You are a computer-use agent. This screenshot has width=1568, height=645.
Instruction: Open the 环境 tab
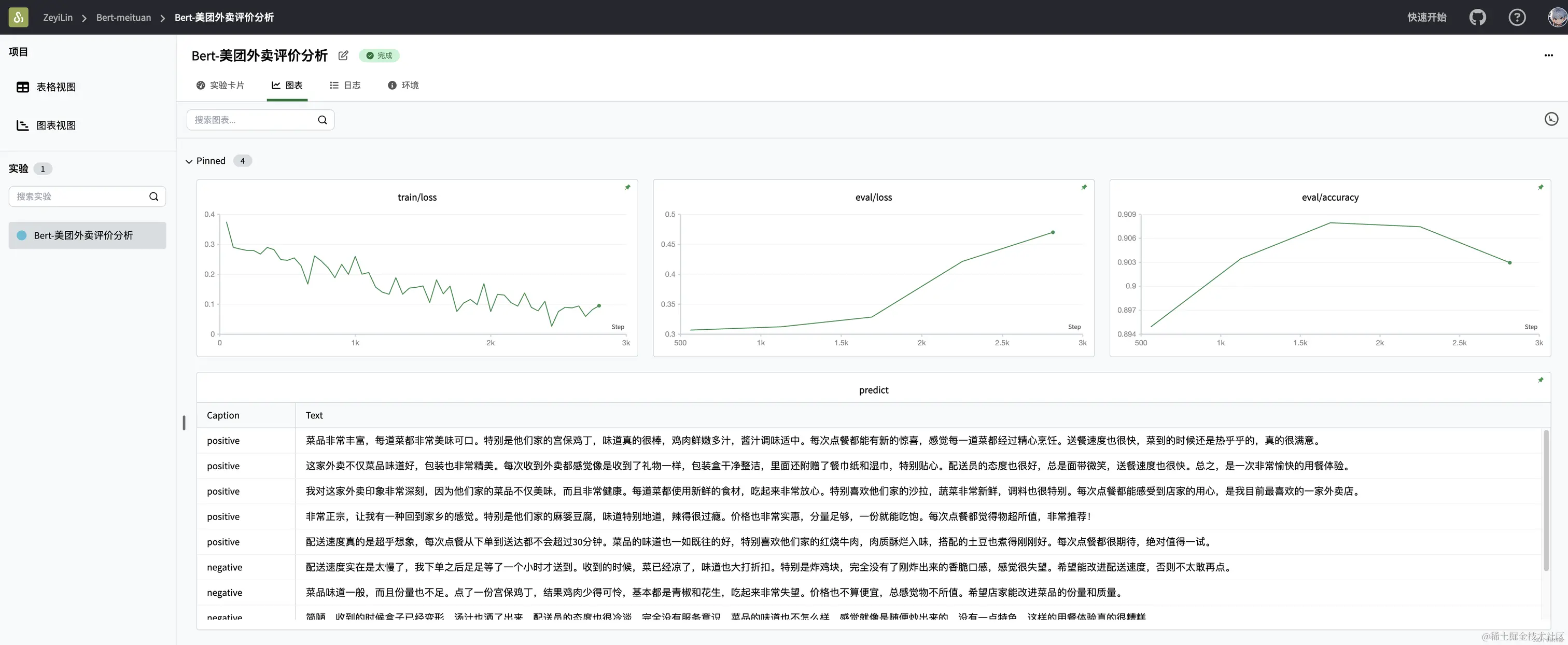click(x=403, y=85)
